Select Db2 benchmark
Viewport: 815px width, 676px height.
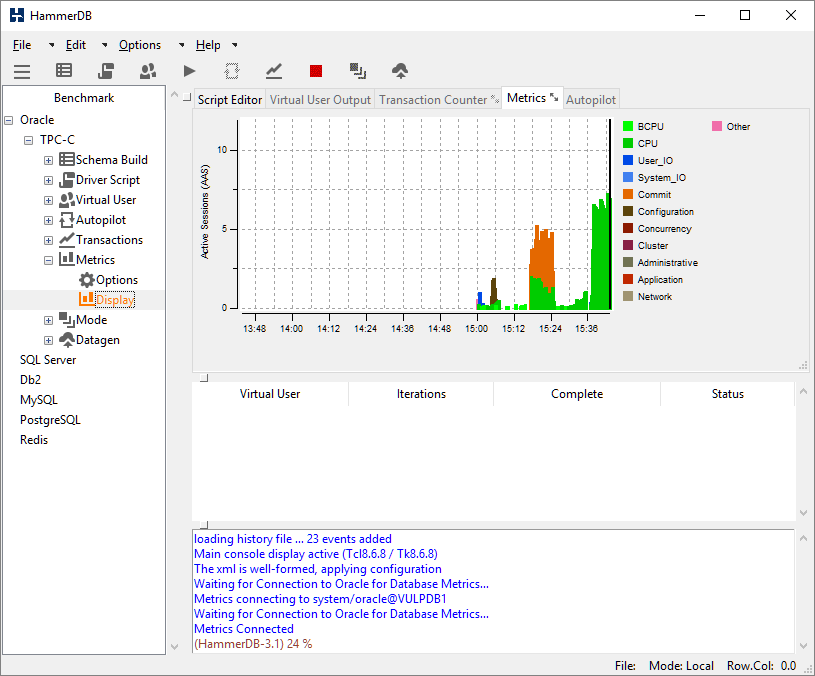pos(30,380)
